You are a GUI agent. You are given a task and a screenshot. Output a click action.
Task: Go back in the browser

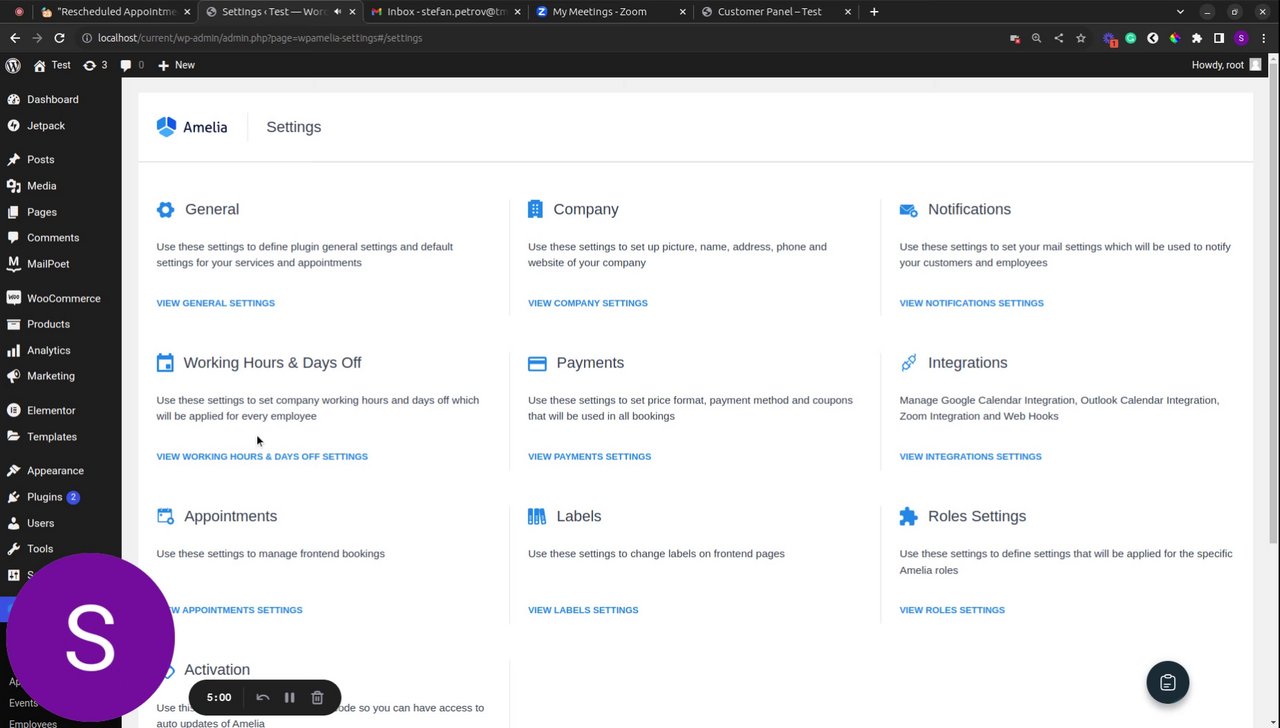coord(15,38)
